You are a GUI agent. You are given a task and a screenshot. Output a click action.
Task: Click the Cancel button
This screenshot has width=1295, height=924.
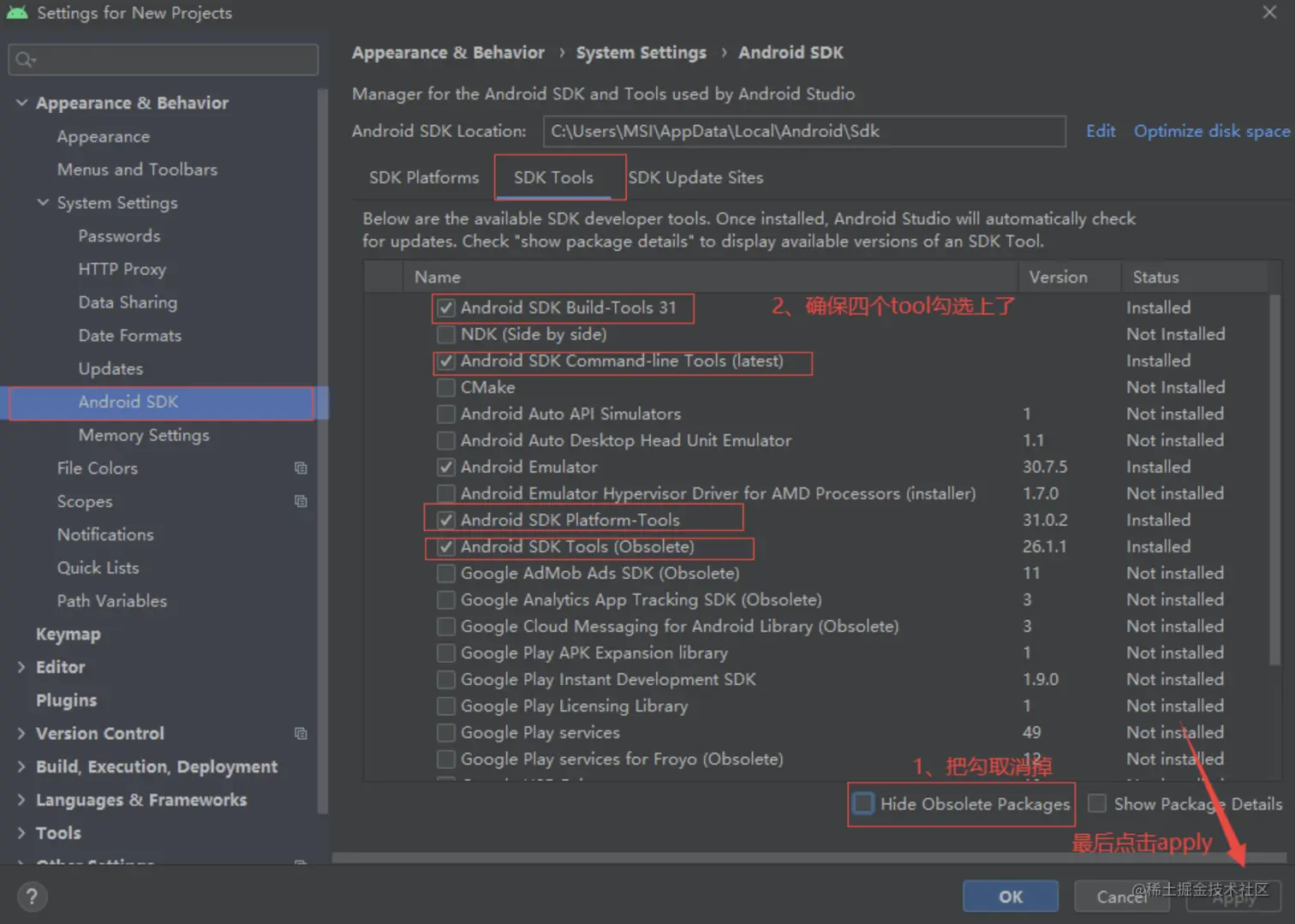click(x=1122, y=897)
